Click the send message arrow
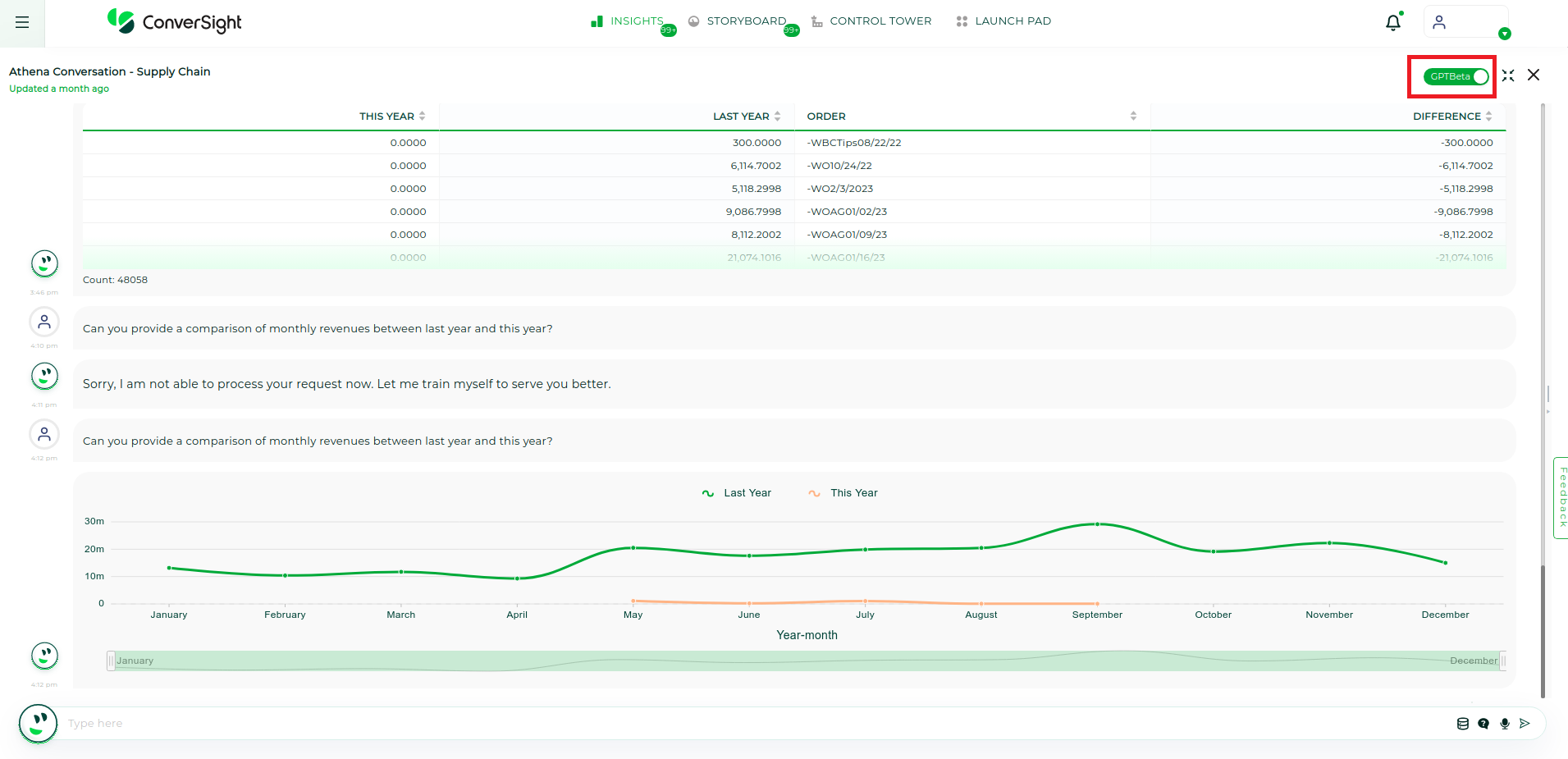Viewport: 1568px width, 759px height. [1525, 723]
